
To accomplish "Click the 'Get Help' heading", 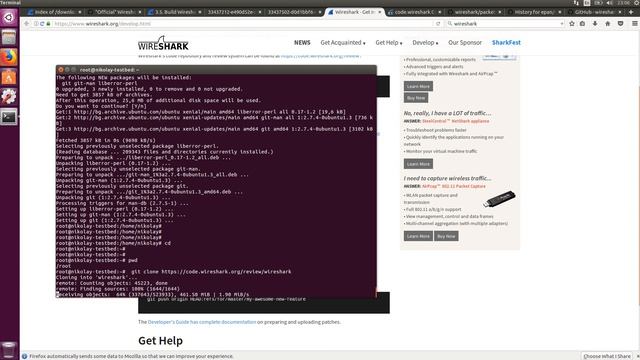I will [160, 340].
